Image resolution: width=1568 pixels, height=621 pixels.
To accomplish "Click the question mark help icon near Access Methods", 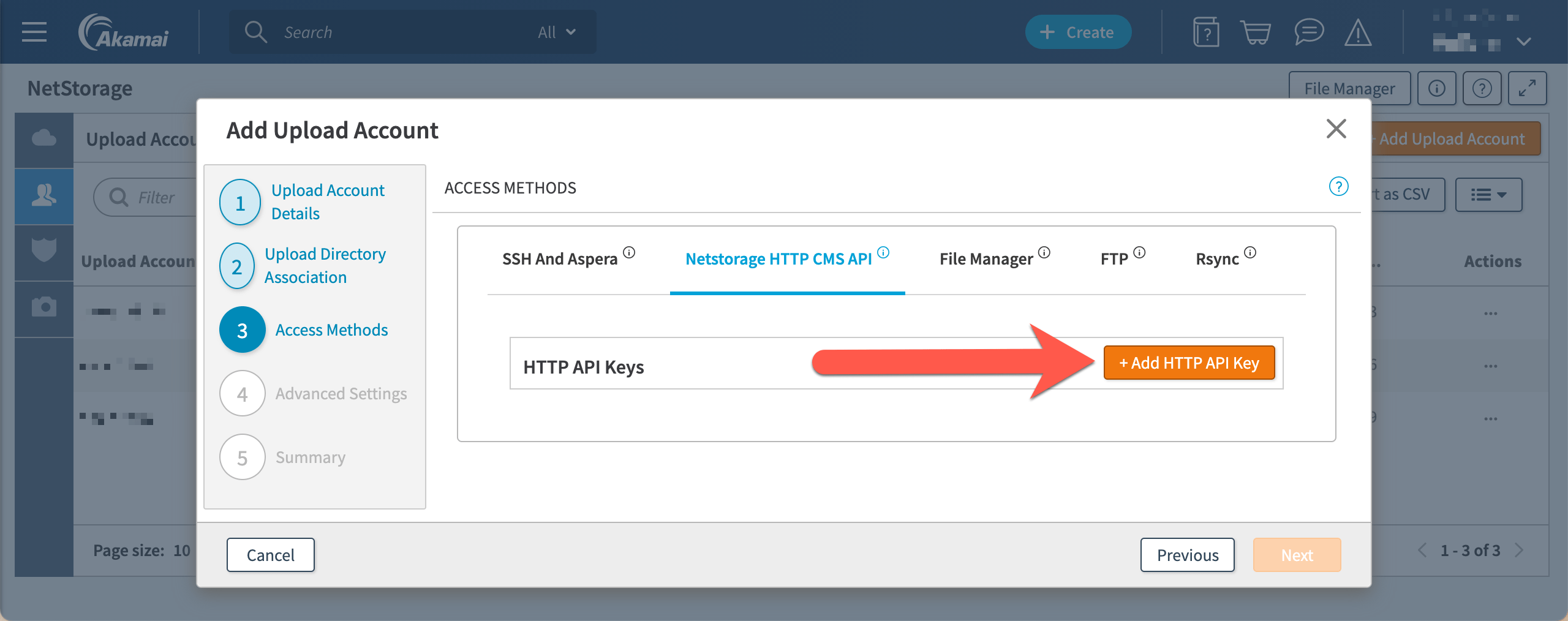I will coord(1339,187).
